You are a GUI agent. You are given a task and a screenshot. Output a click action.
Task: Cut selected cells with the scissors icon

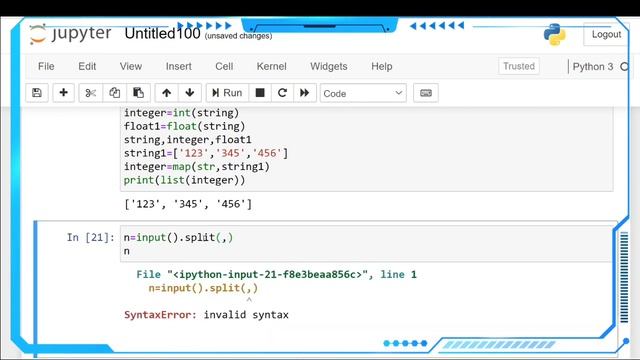(91, 93)
